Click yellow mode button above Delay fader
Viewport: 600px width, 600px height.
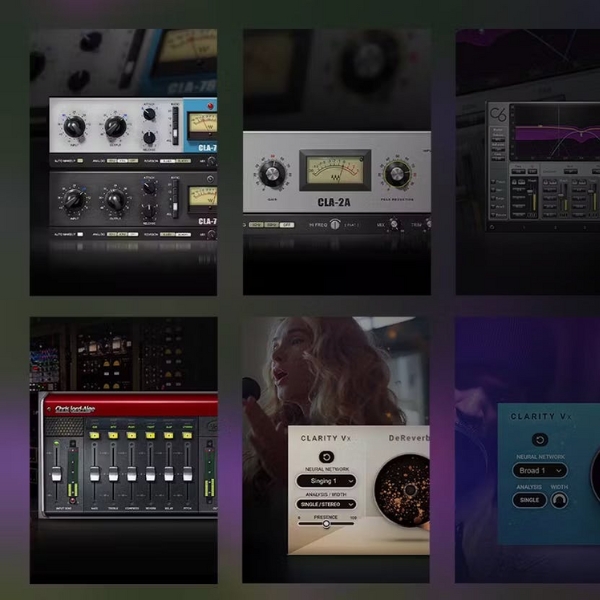pyautogui.click(x=169, y=435)
